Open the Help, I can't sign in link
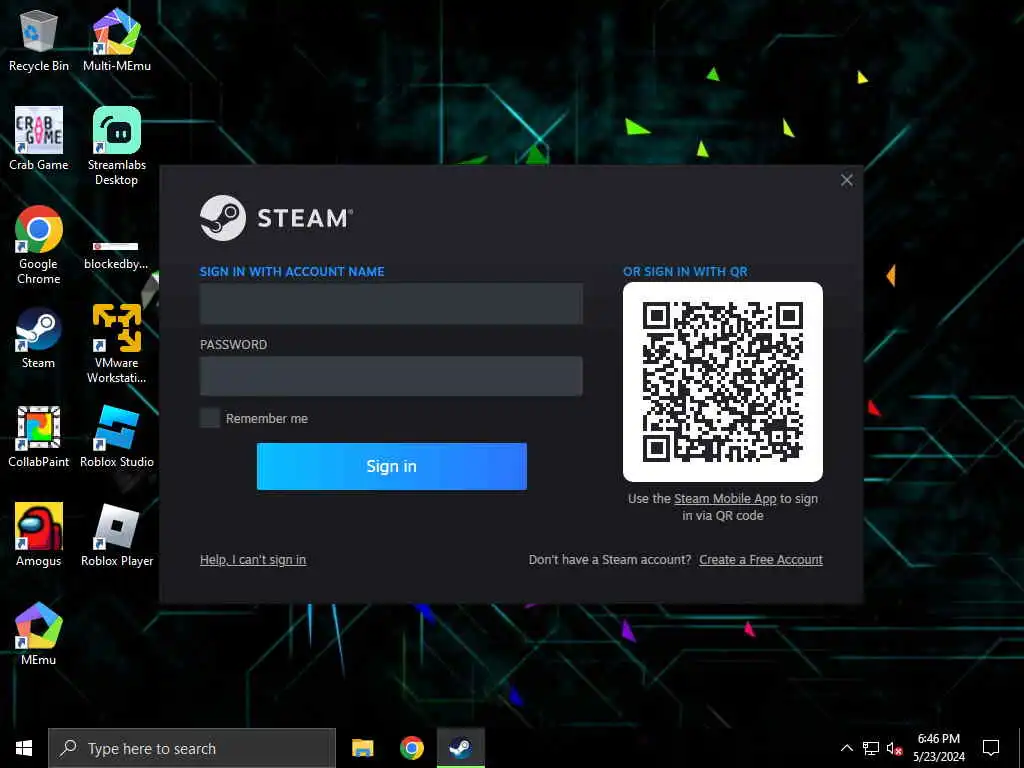This screenshot has height=768, width=1024. click(253, 560)
